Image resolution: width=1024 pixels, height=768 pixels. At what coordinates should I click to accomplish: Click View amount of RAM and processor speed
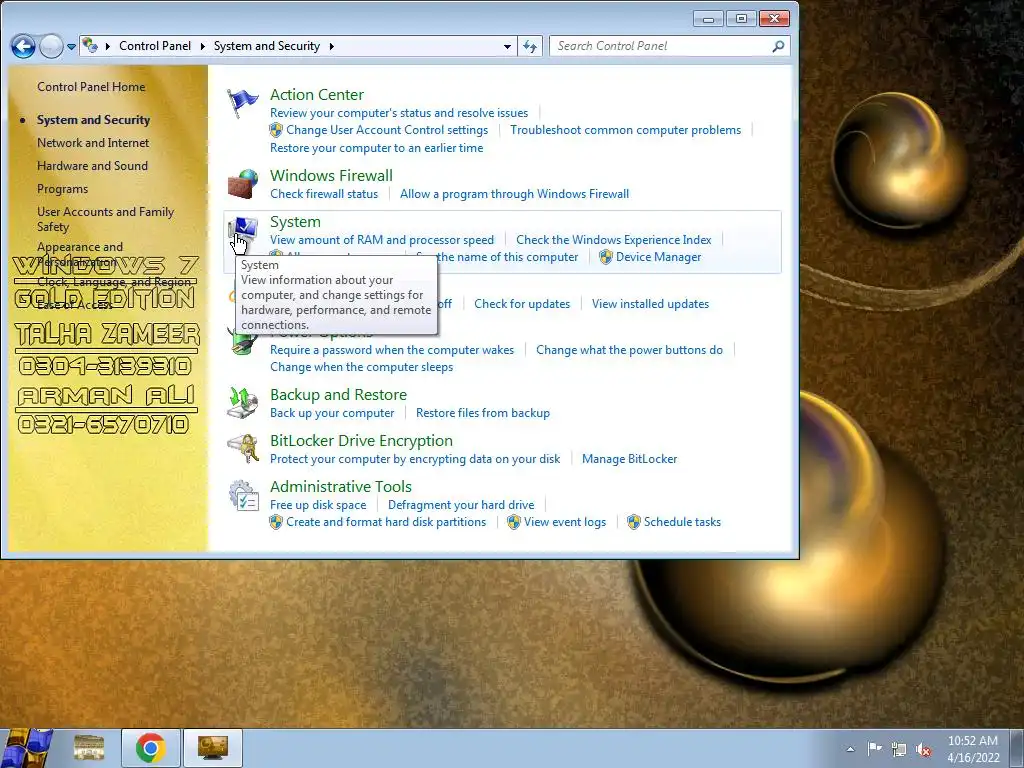382,240
